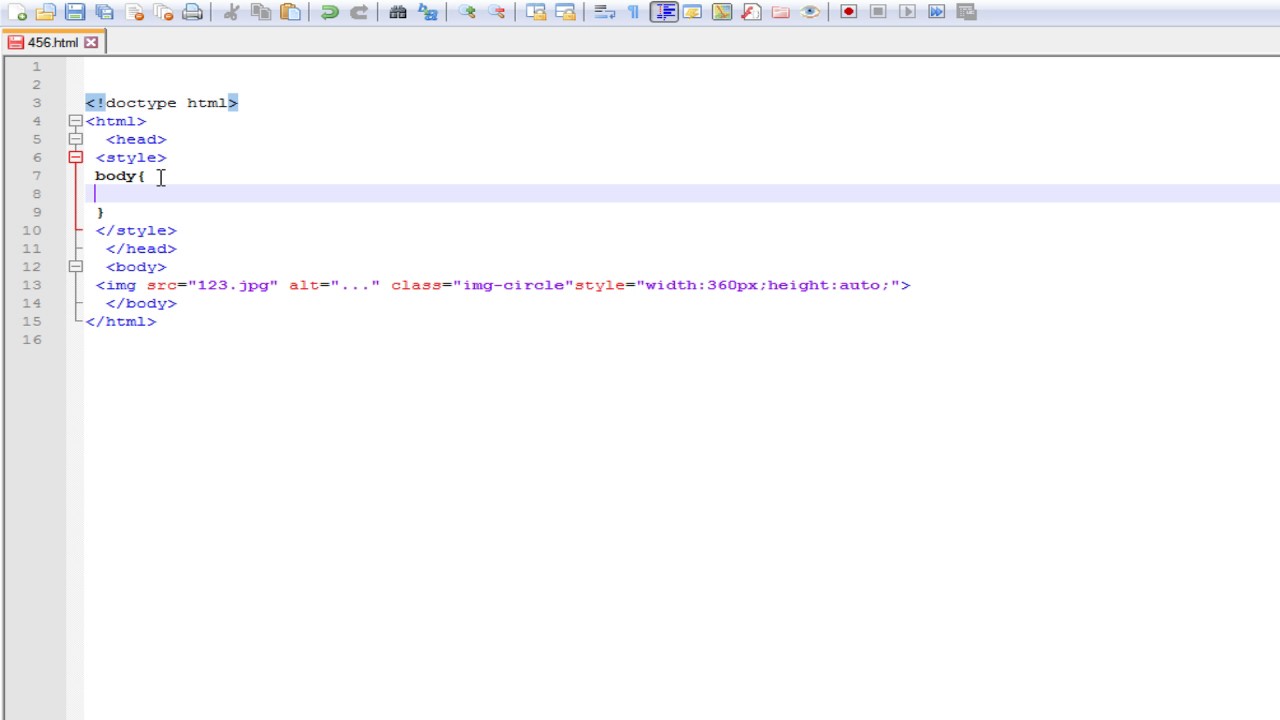Image resolution: width=1280 pixels, height=720 pixels.
Task: Zoom in on the editor text
Action: pyautogui.click(x=467, y=12)
